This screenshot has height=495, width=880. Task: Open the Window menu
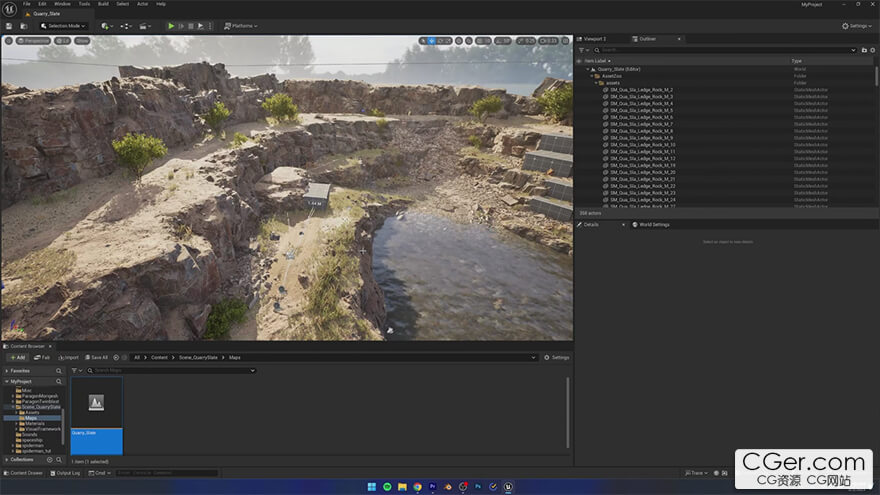[x=62, y=4]
